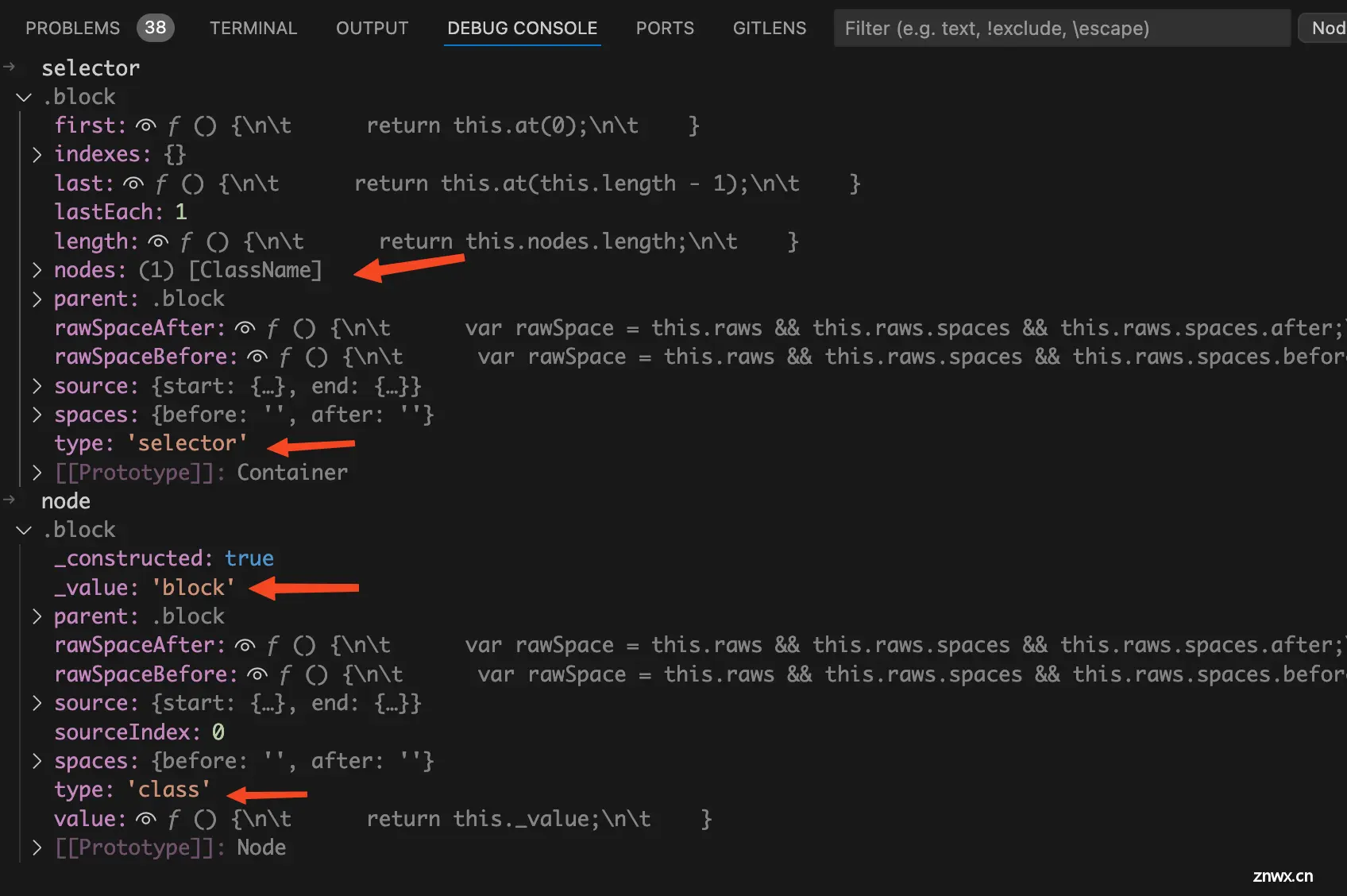Open the PORTS tab

coord(665,28)
